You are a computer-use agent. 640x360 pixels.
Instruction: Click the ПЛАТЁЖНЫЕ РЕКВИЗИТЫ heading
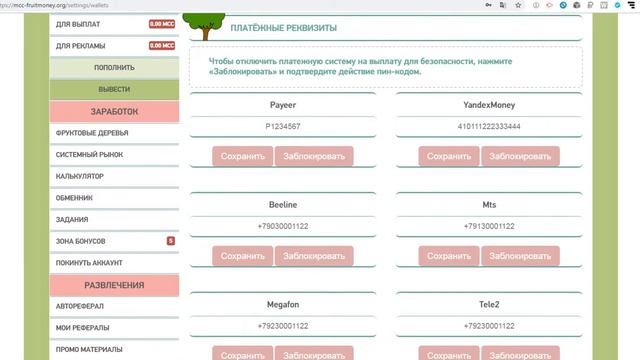[x=284, y=28]
